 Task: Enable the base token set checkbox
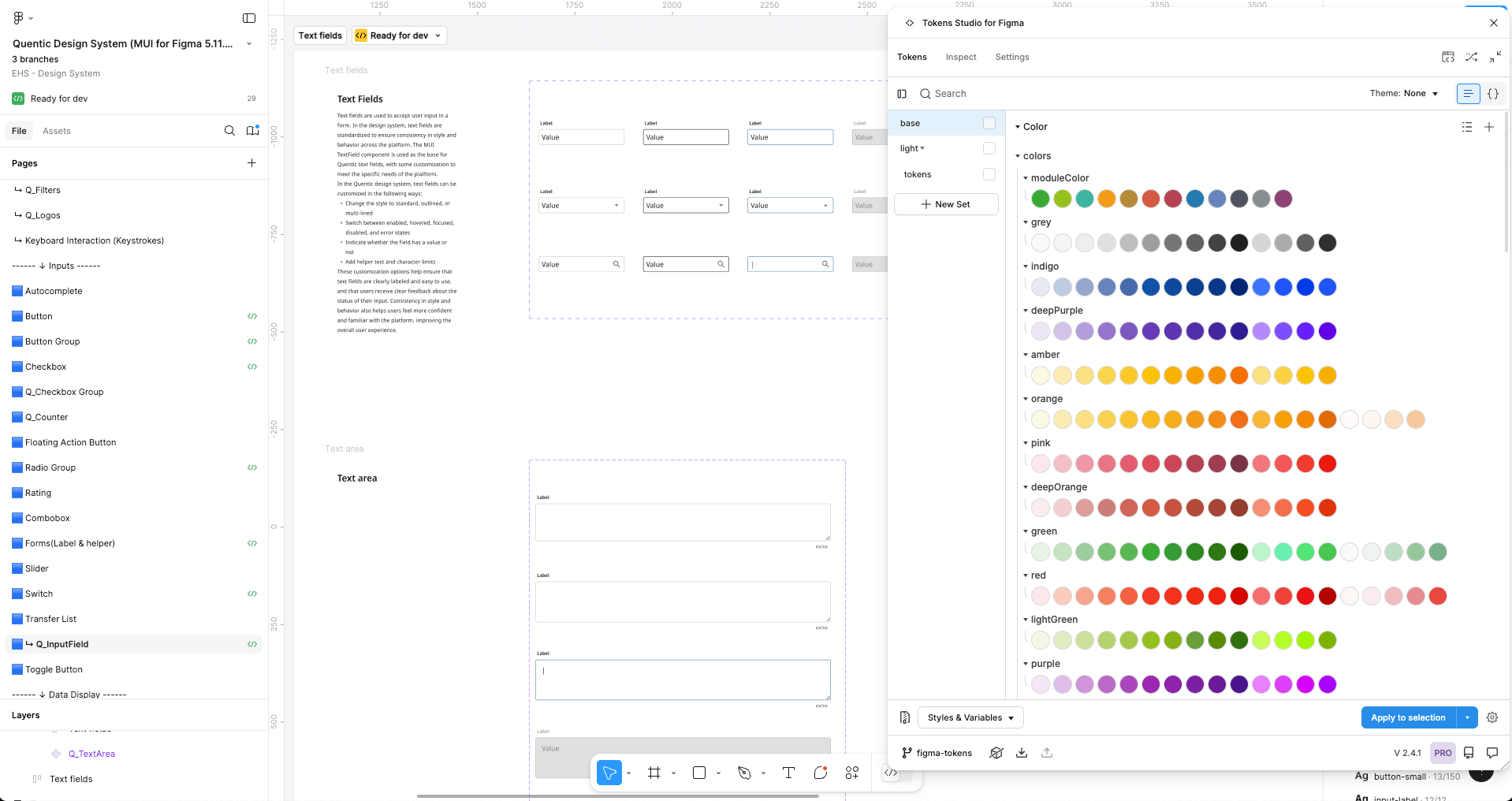click(989, 123)
